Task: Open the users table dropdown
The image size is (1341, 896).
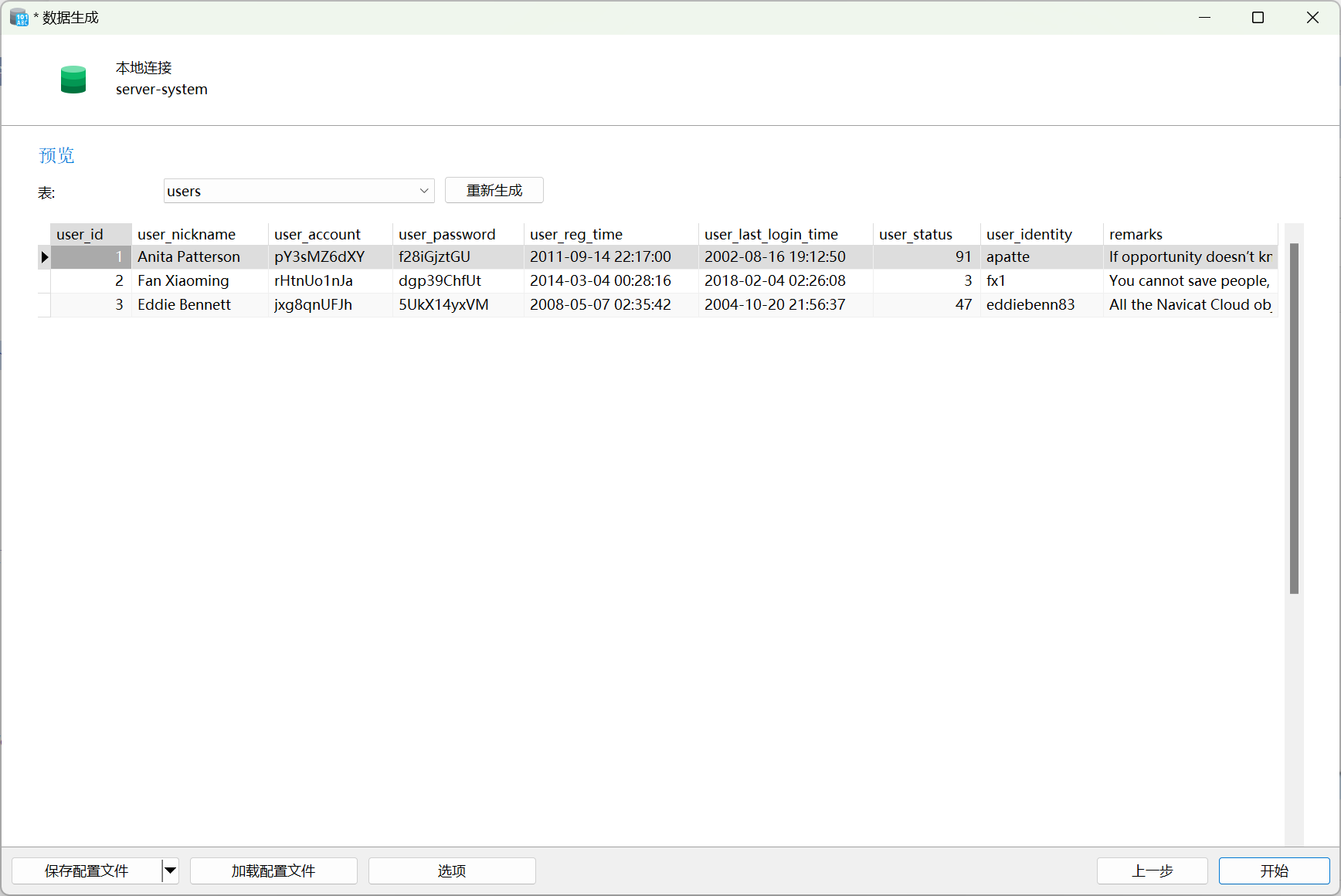Action: [x=423, y=191]
